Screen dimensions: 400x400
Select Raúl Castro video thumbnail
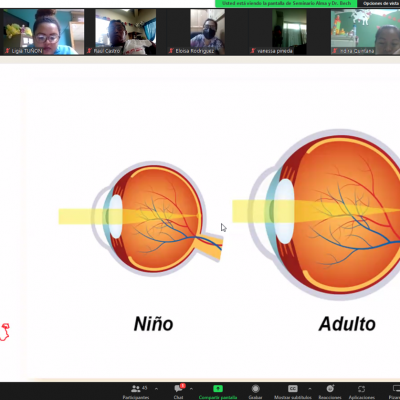pyautogui.click(x=125, y=32)
